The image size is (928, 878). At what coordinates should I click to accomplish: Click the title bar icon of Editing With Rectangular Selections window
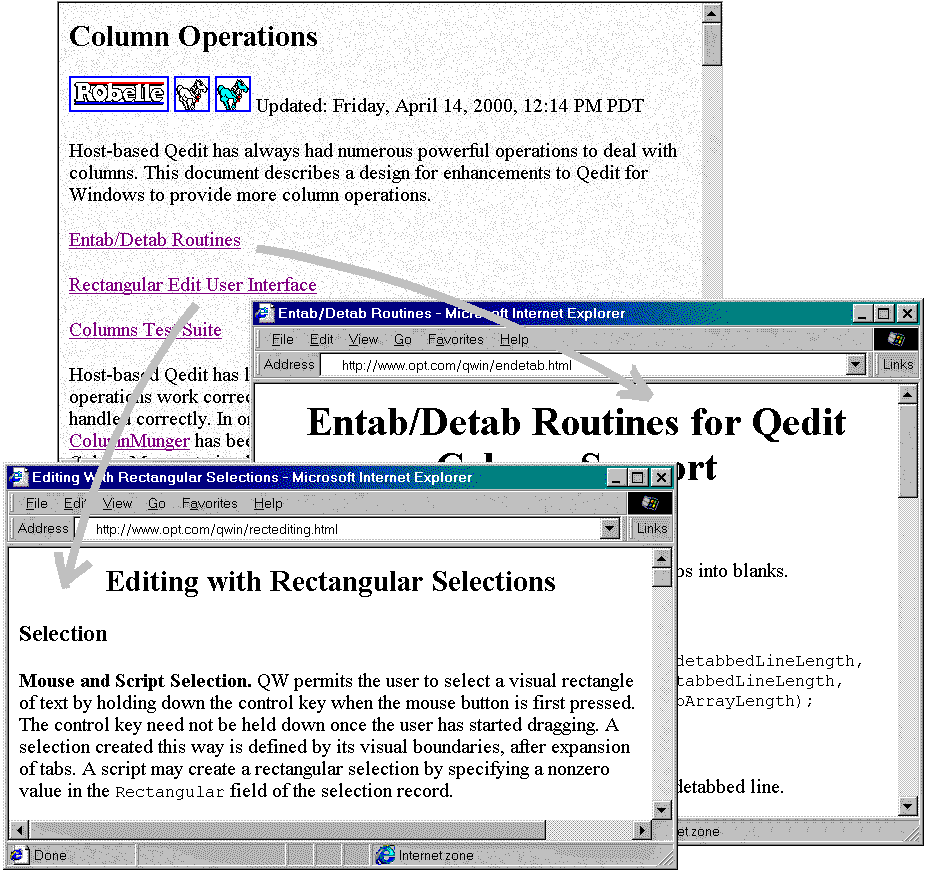coord(19,477)
